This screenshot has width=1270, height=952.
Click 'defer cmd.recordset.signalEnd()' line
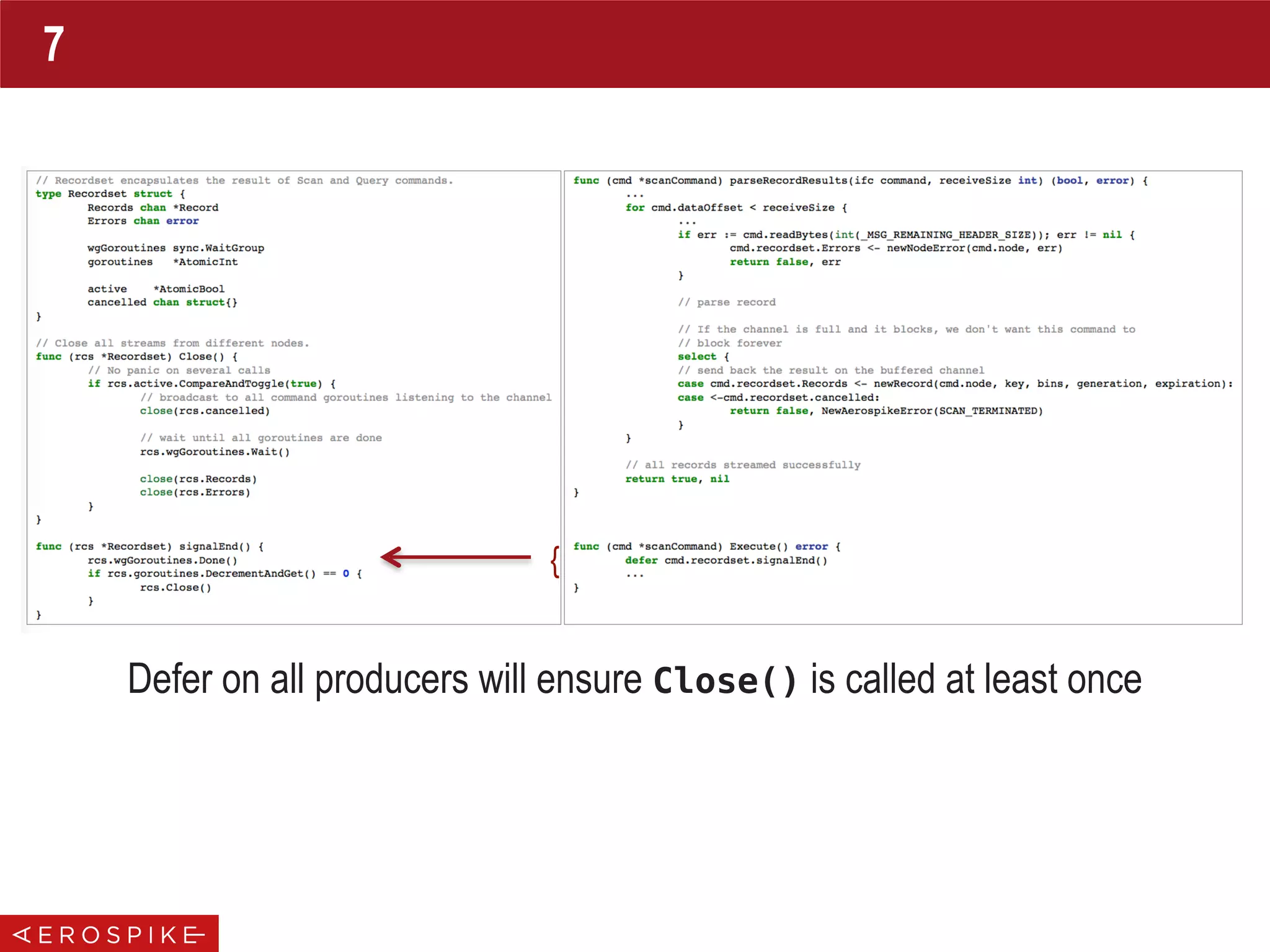(x=726, y=560)
